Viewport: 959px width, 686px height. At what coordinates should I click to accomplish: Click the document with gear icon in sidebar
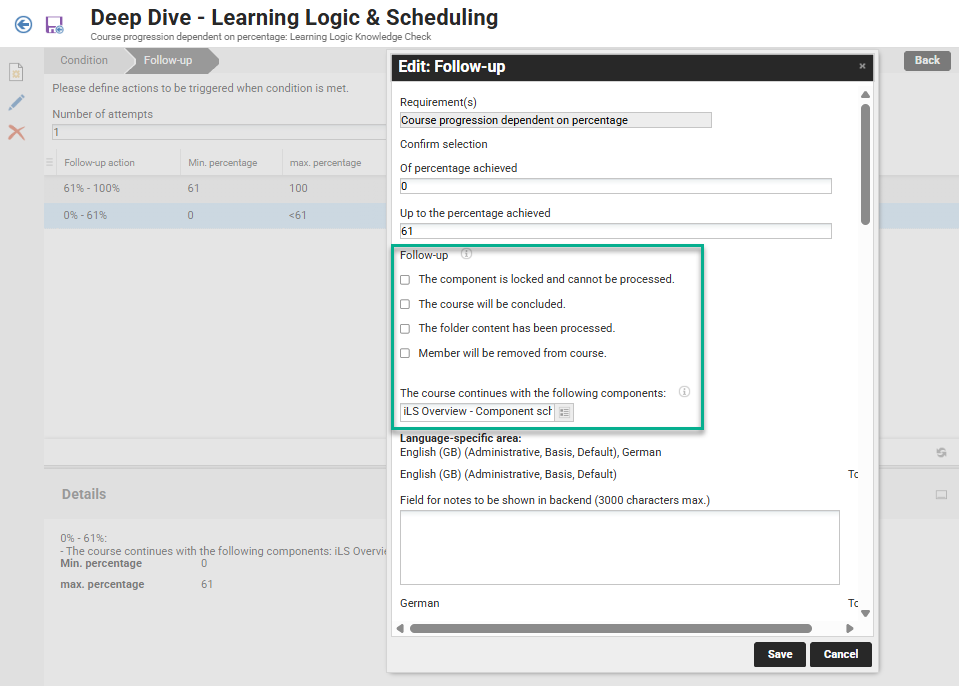[x=15, y=72]
